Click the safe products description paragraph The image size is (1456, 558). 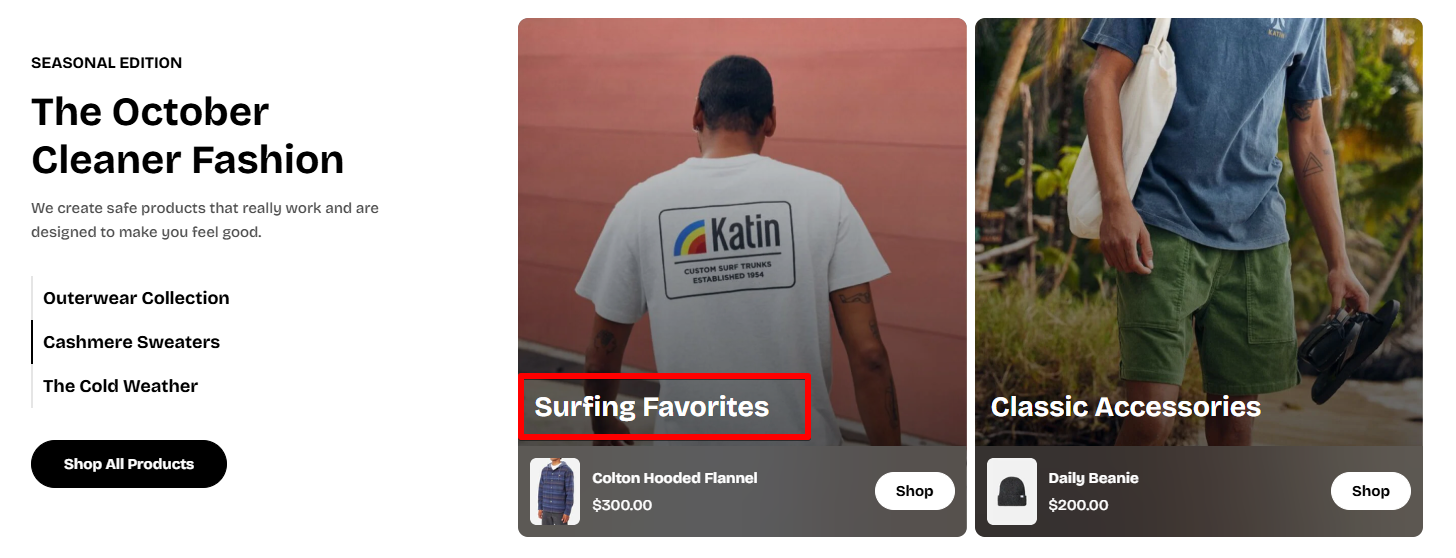[205, 220]
